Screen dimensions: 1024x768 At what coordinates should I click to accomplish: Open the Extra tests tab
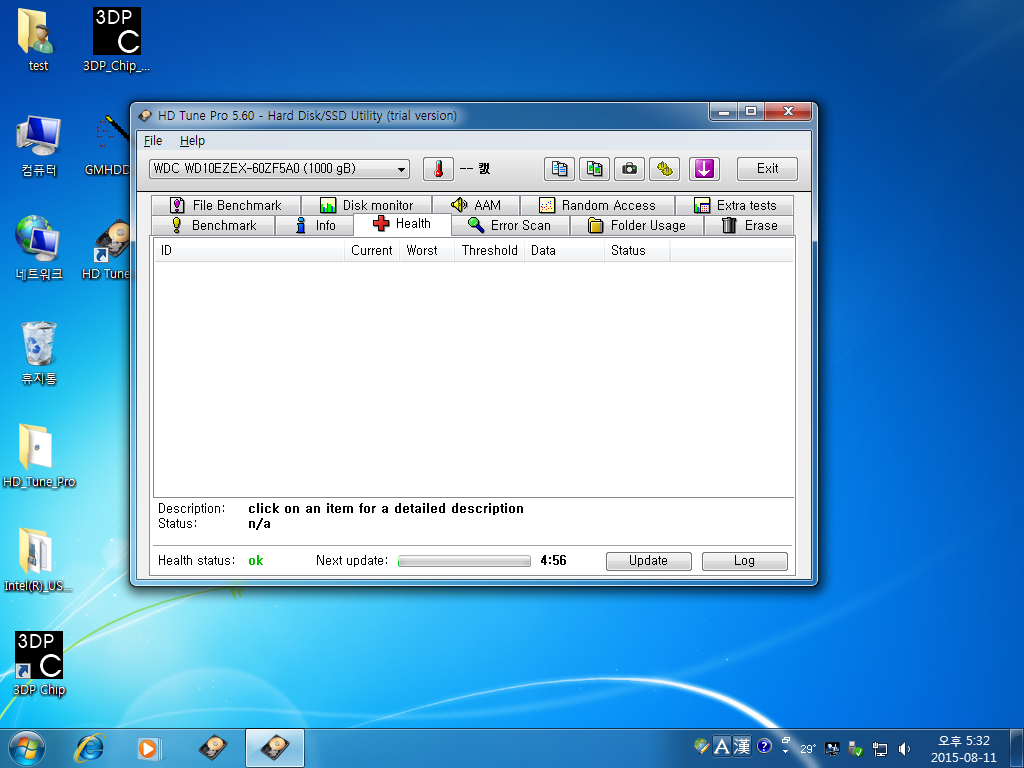(x=735, y=205)
